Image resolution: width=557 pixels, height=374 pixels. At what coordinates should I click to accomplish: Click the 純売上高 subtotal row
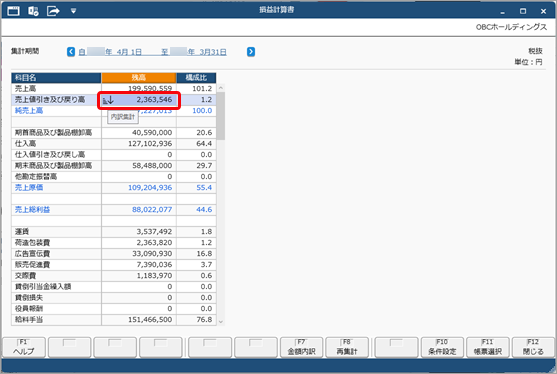pyautogui.click(x=114, y=111)
